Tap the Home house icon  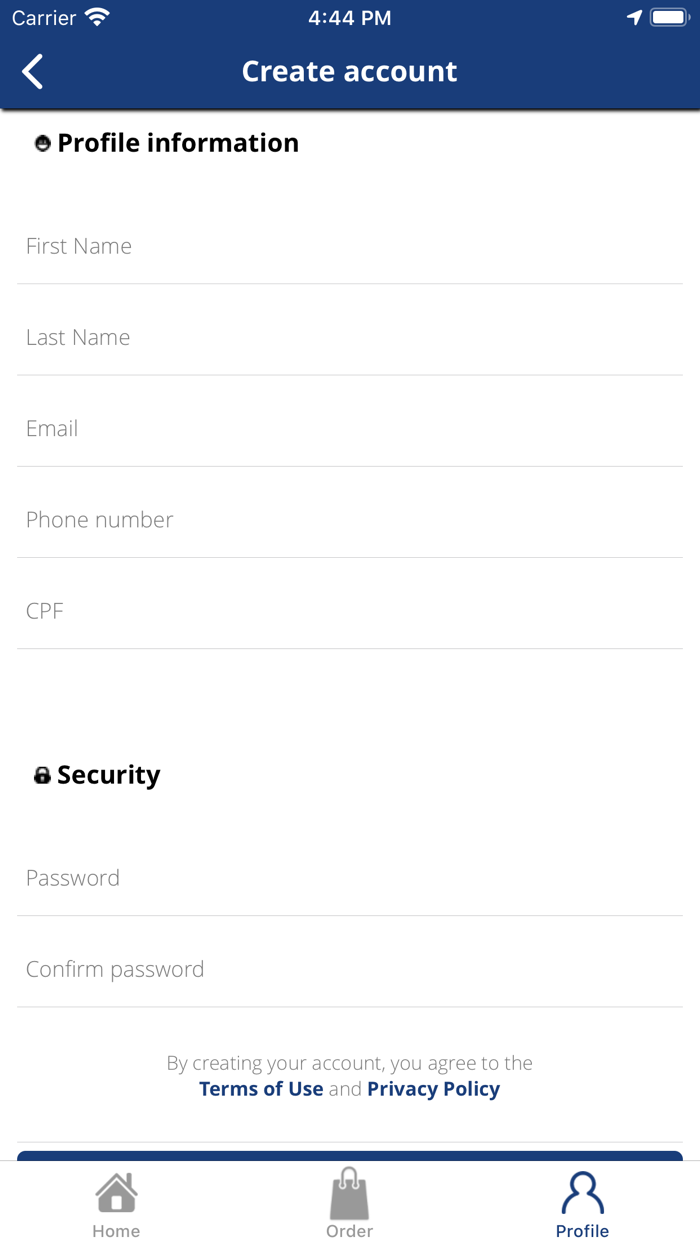(x=116, y=1193)
